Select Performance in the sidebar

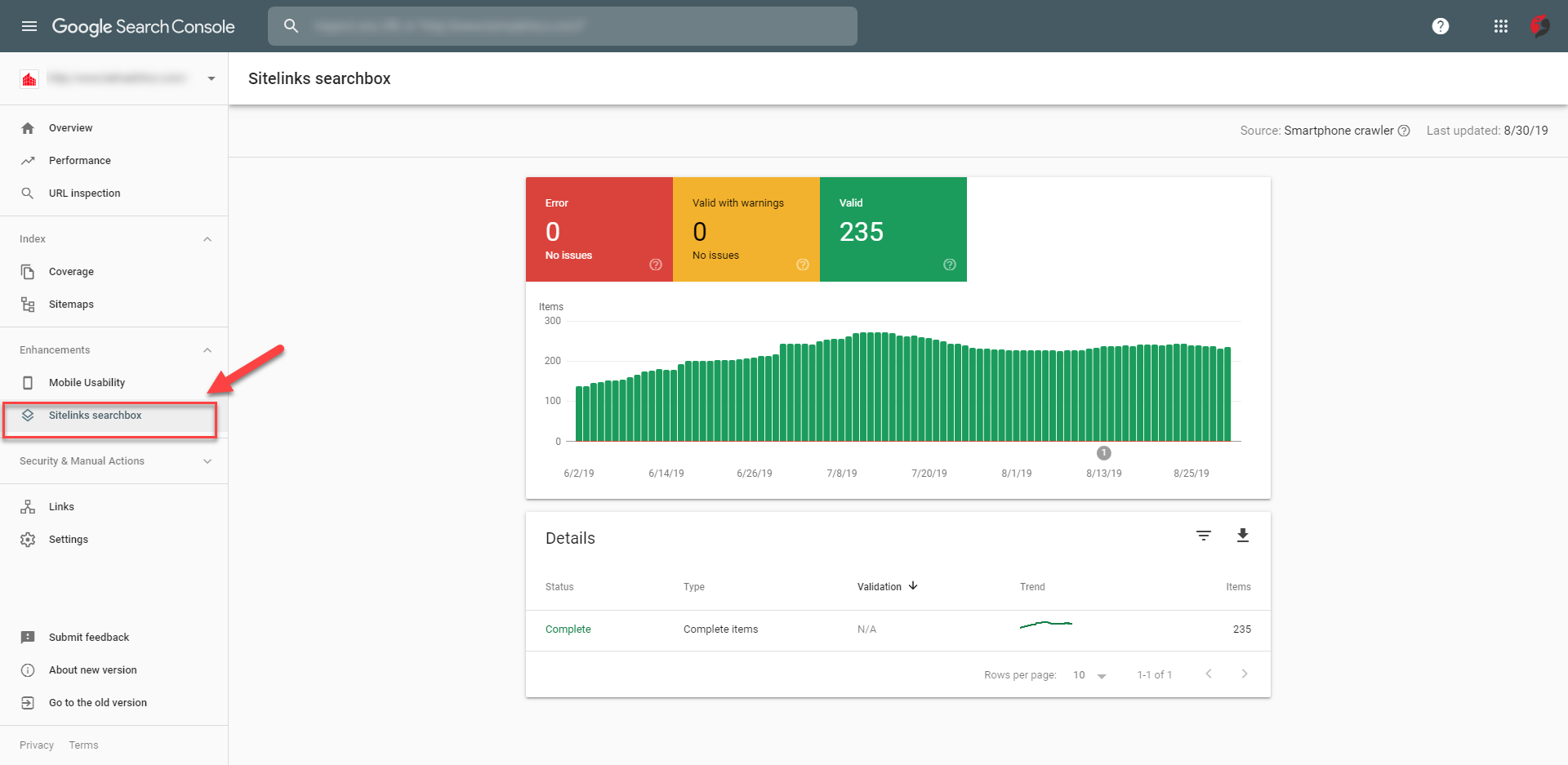pyautogui.click(x=79, y=160)
